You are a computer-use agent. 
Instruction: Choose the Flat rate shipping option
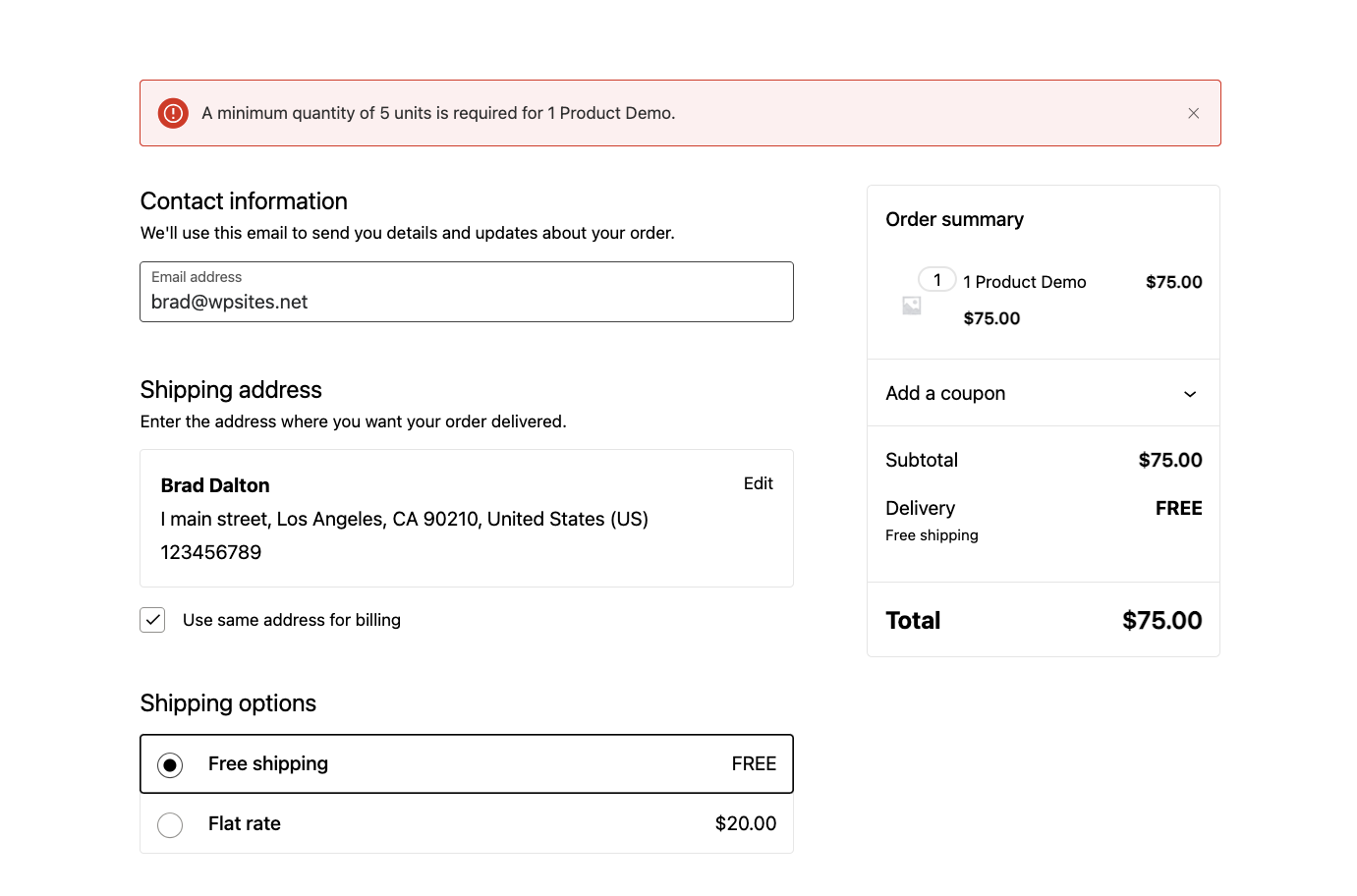[x=170, y=824]
